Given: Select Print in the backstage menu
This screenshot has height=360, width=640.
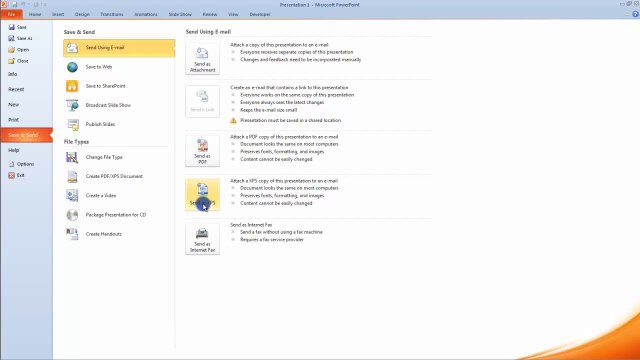Looking at the screenshot, I should coord(13,120).
